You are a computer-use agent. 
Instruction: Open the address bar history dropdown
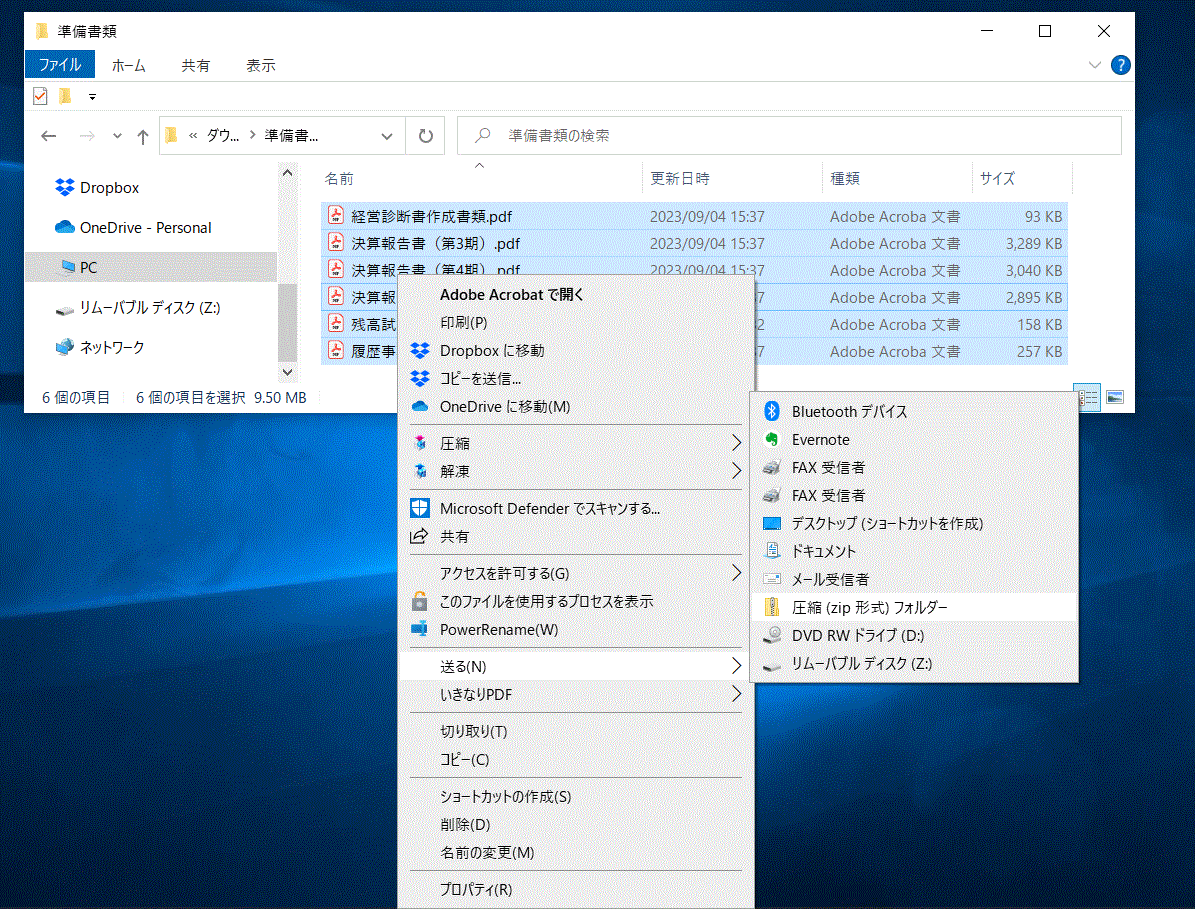[387, 136]
